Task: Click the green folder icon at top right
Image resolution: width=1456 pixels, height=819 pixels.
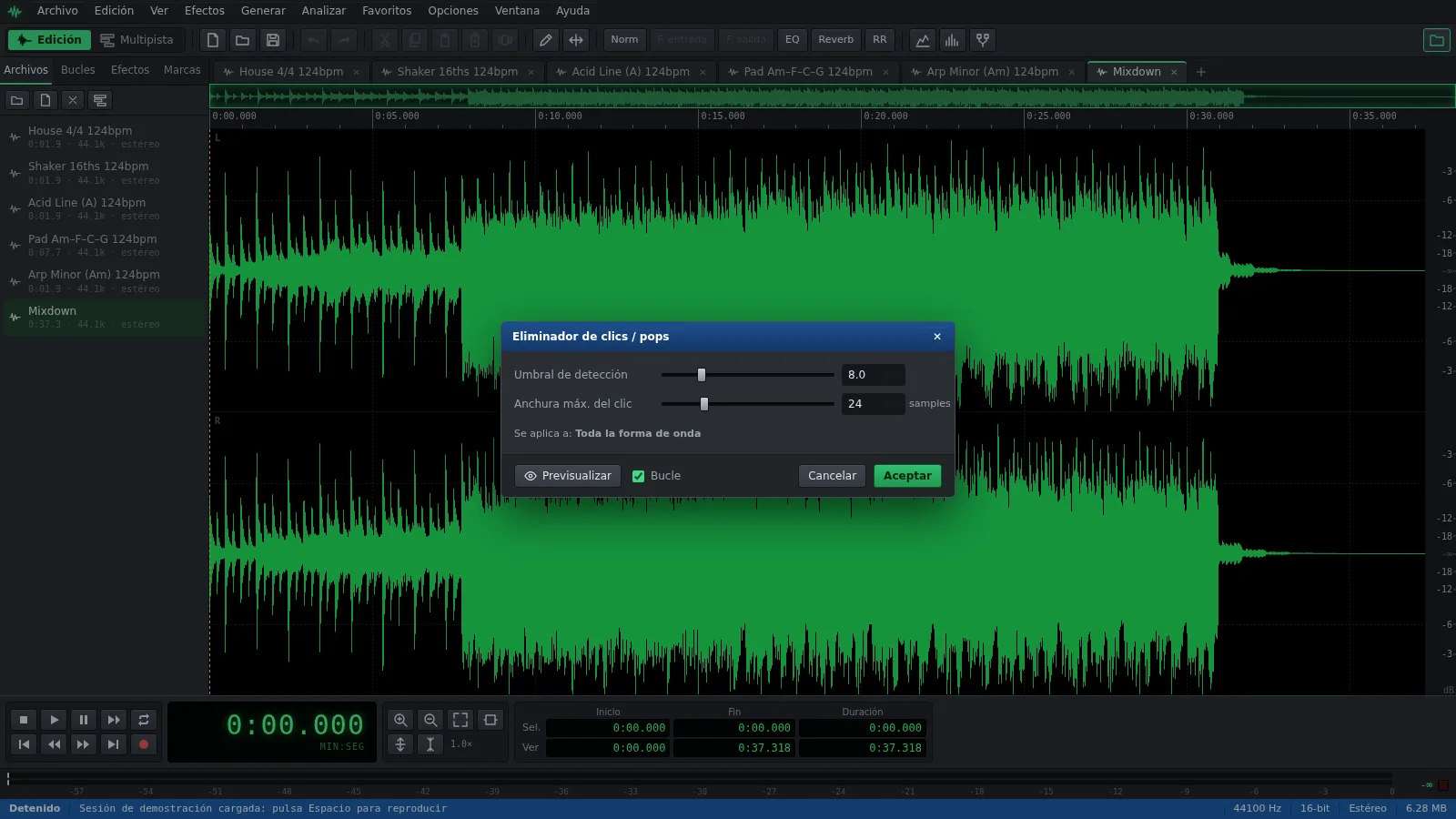Action: (1437, 40)
